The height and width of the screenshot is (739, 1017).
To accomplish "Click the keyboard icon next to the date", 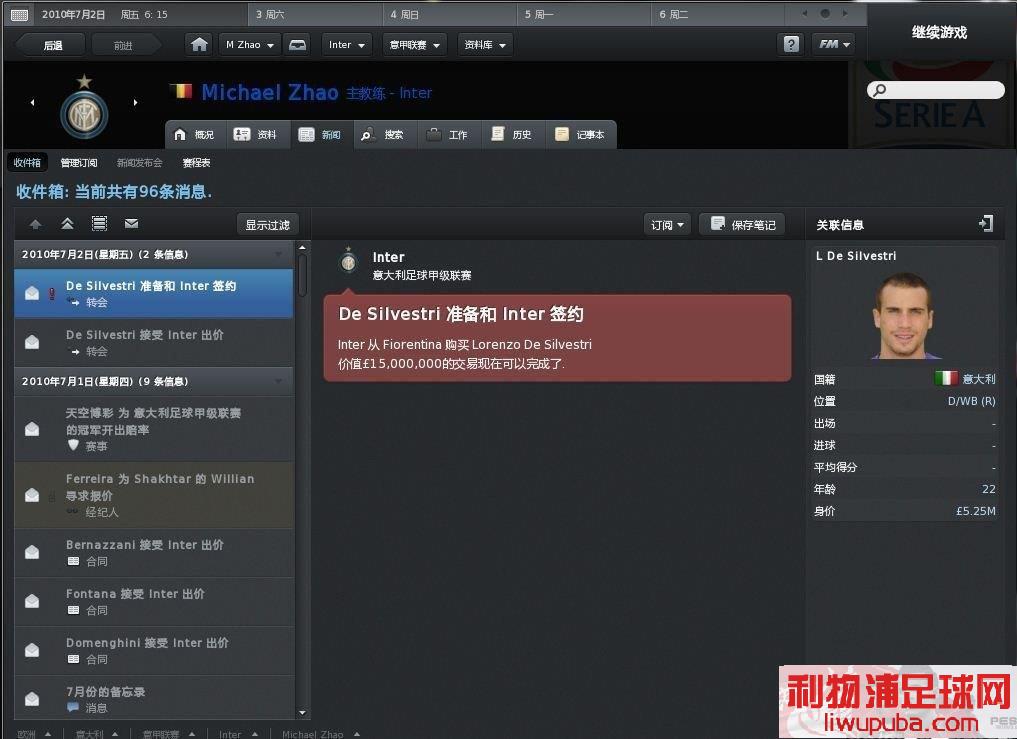I will [x=19, y=14].
